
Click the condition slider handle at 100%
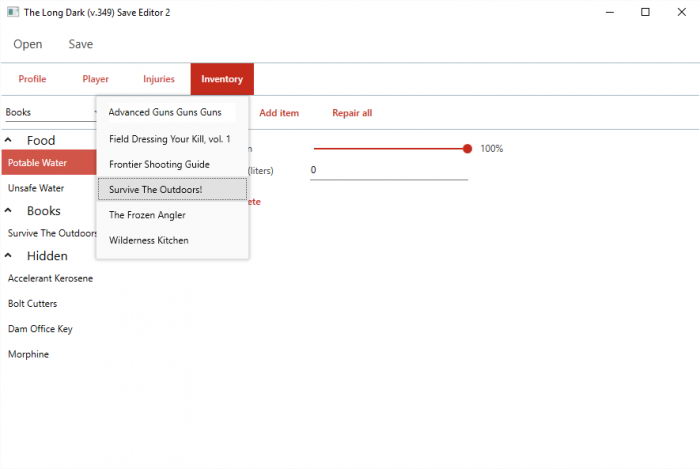click(x=467, y=149)
